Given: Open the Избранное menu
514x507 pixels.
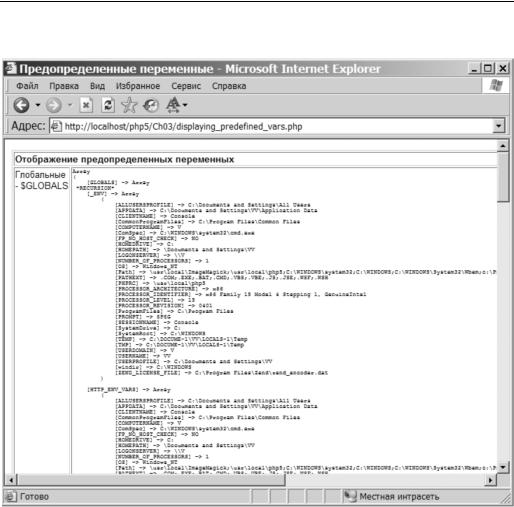Looking at the screenshot, I should pos(138,86).
